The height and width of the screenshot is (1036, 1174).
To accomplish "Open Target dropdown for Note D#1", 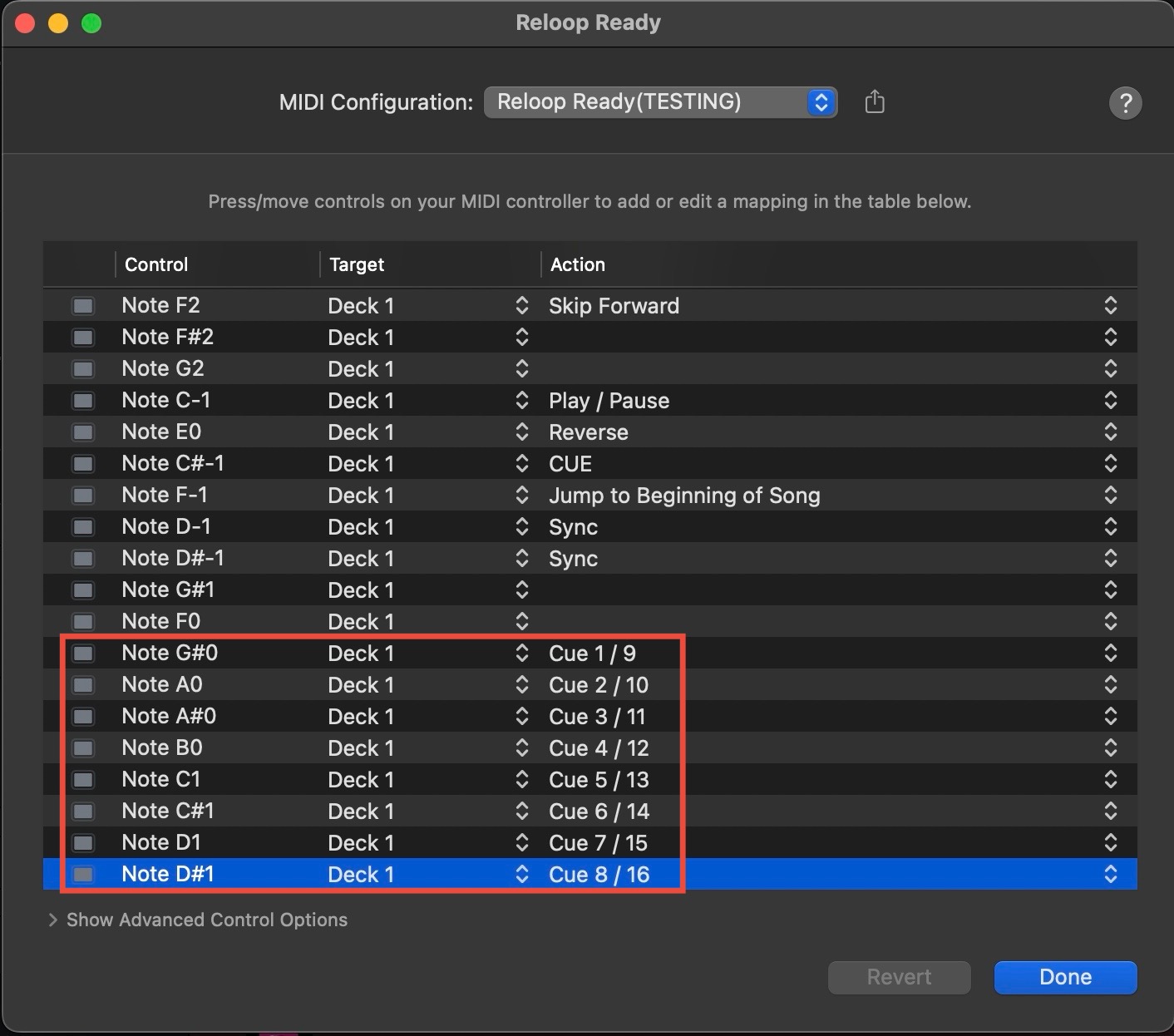I will point(521,875).
